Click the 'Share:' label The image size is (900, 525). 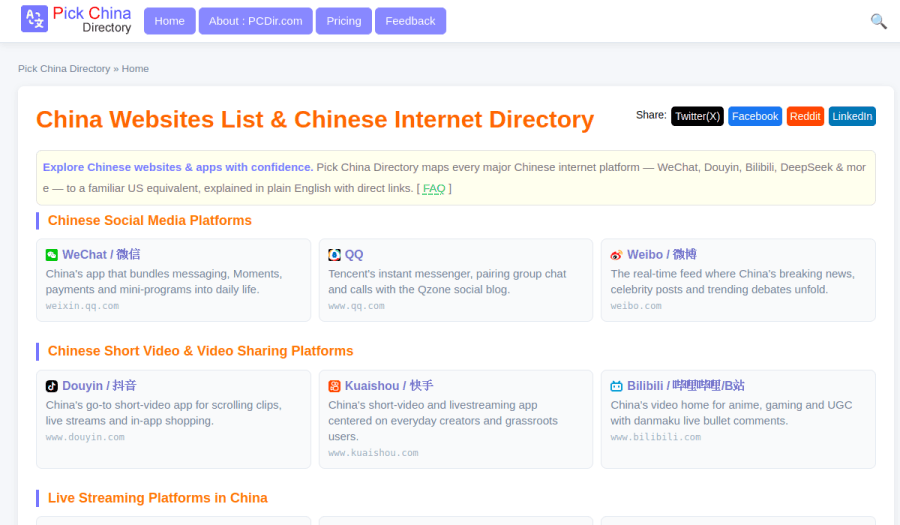click(651, 115)
